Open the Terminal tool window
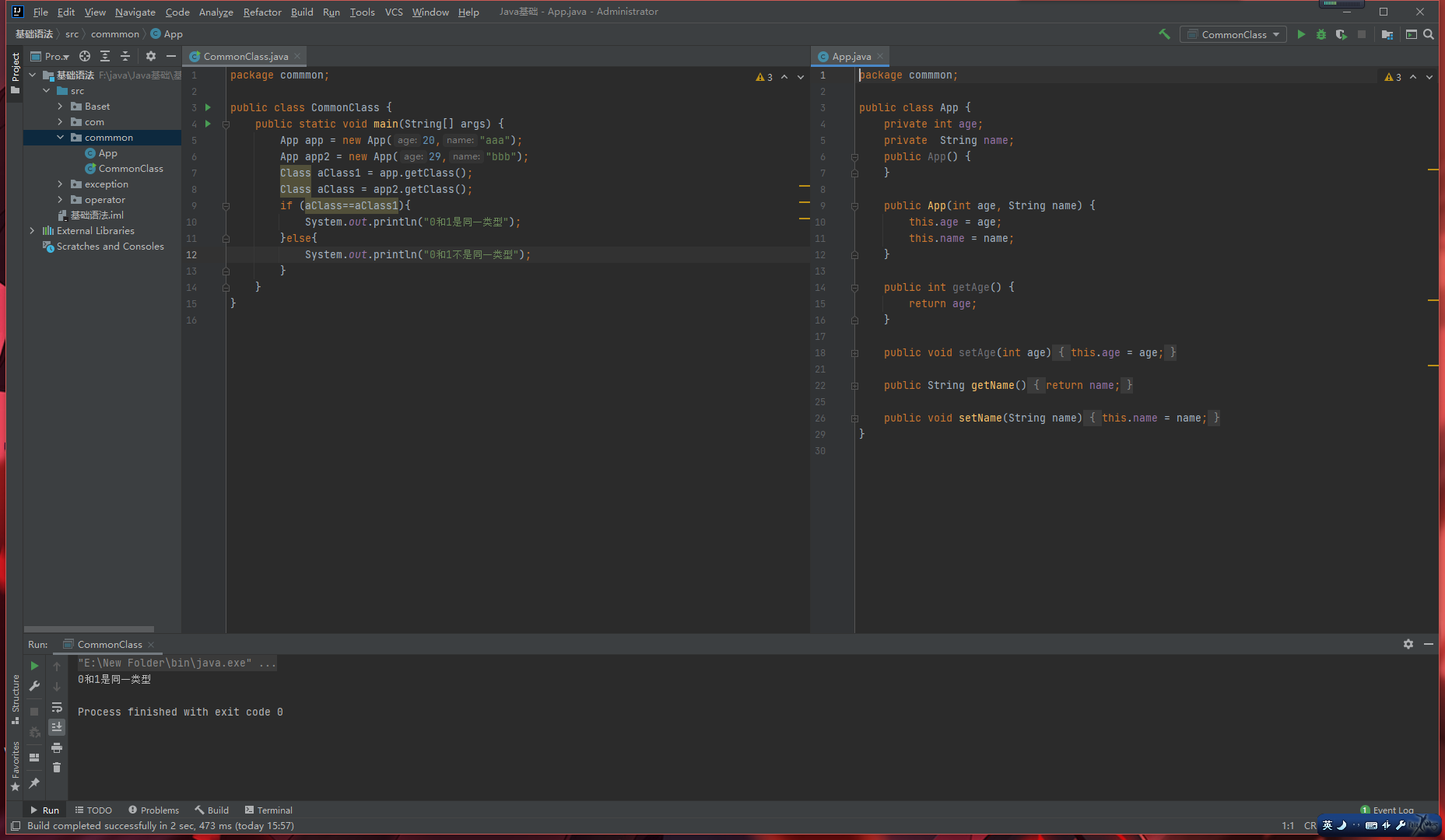Screen dimensions: 1445x840 click(x=268, y=810)
